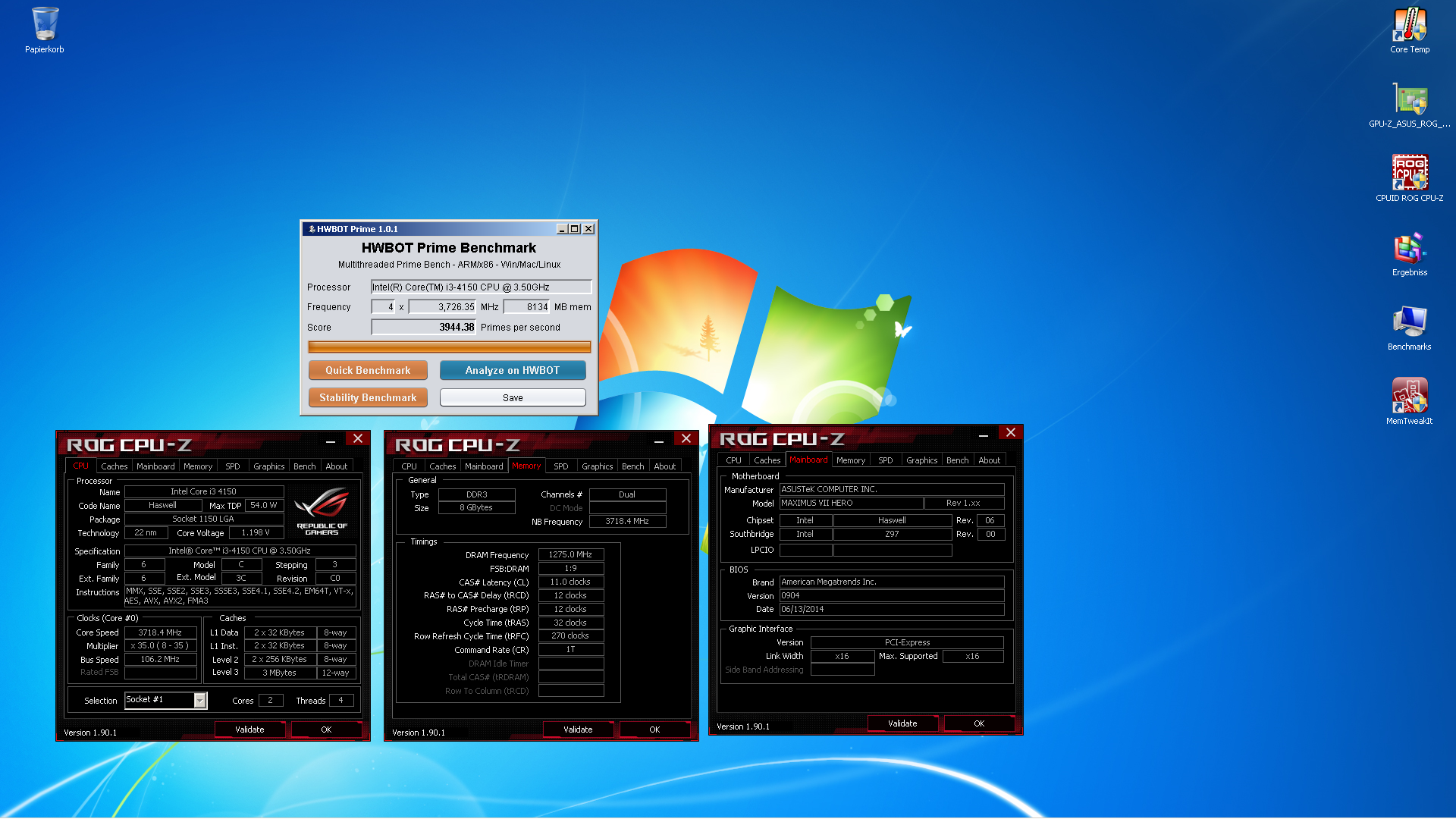Viewport: 1456px width, 819px height.
Task: Open the MemTweakIt desktop icon
Action: (1410, 402)
